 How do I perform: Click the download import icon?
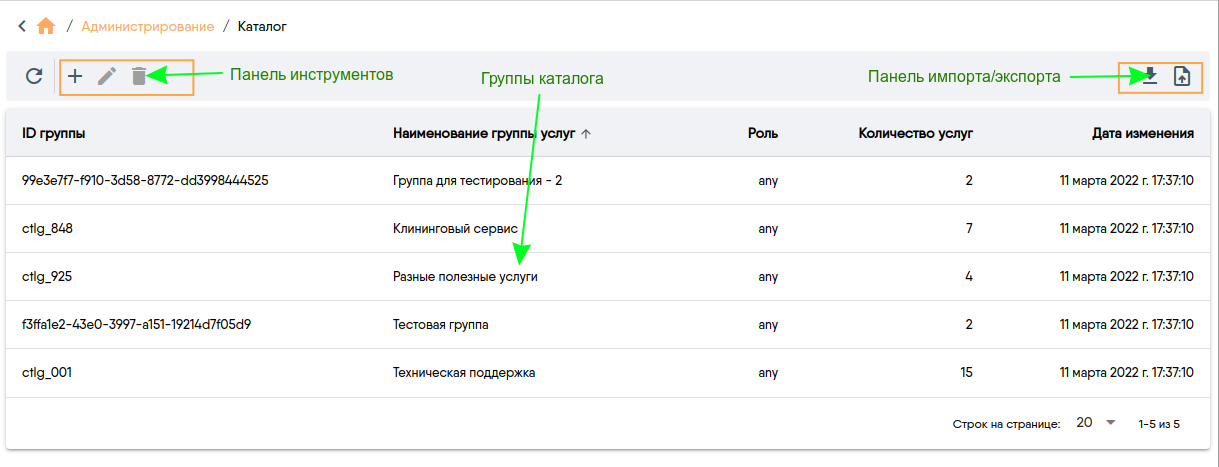(1150, 76)
